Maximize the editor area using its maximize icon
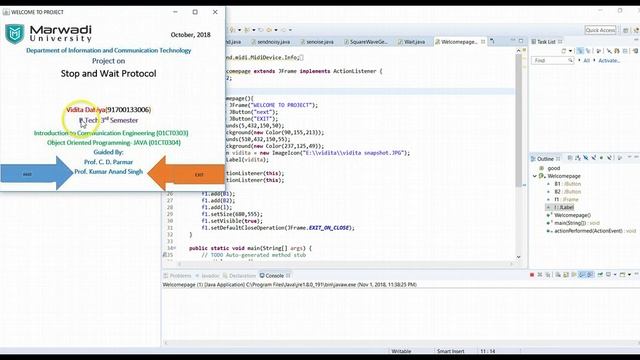The height and width of the screenshot is (360, 640). tap(521, 41)
